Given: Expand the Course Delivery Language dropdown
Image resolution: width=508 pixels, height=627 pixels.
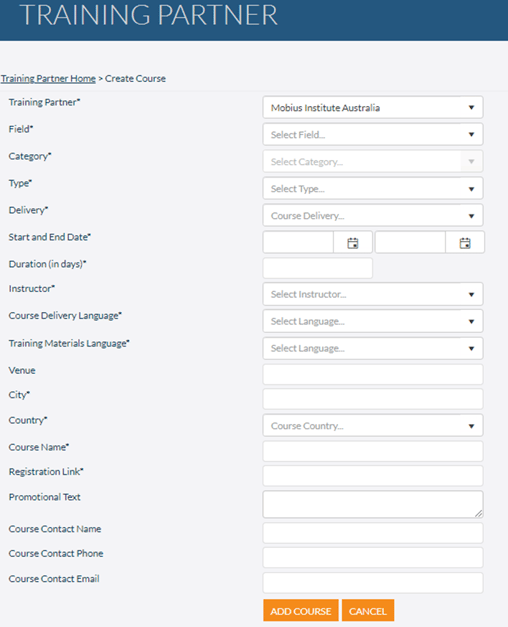Looking at the screenshot, I should [x=373, y=321].
